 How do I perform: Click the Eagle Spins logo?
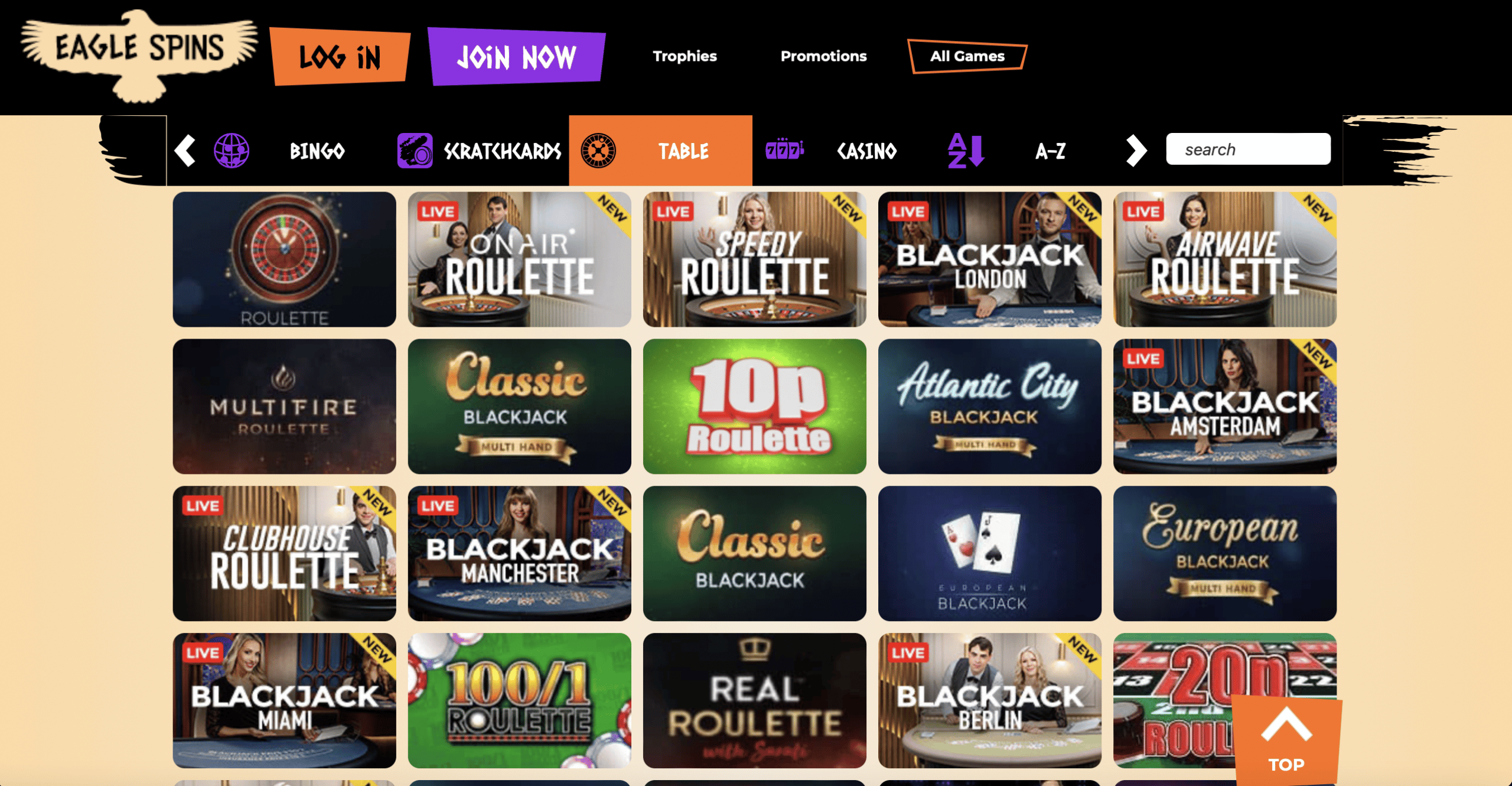pyautogui.click(x=139, y=56)
